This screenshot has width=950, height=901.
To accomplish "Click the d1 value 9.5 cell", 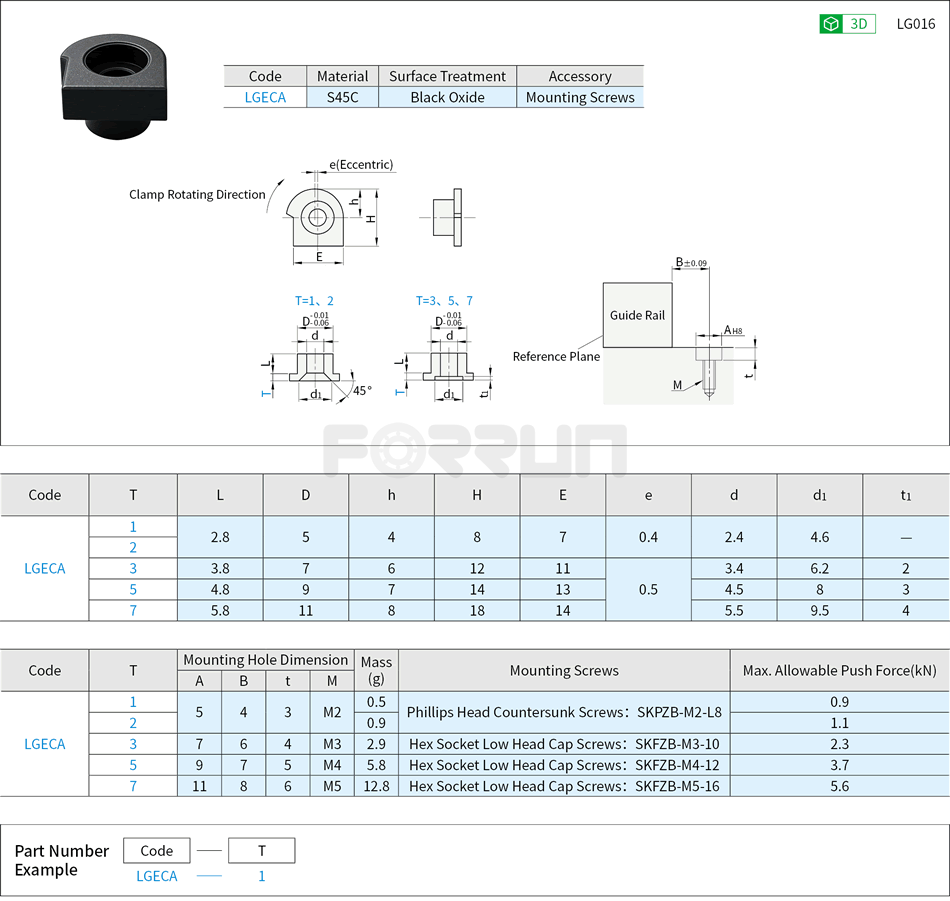I will point(819,610).
